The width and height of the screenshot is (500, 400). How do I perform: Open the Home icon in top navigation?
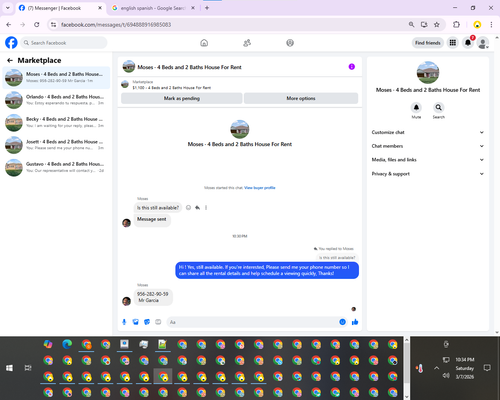[204, 43]
